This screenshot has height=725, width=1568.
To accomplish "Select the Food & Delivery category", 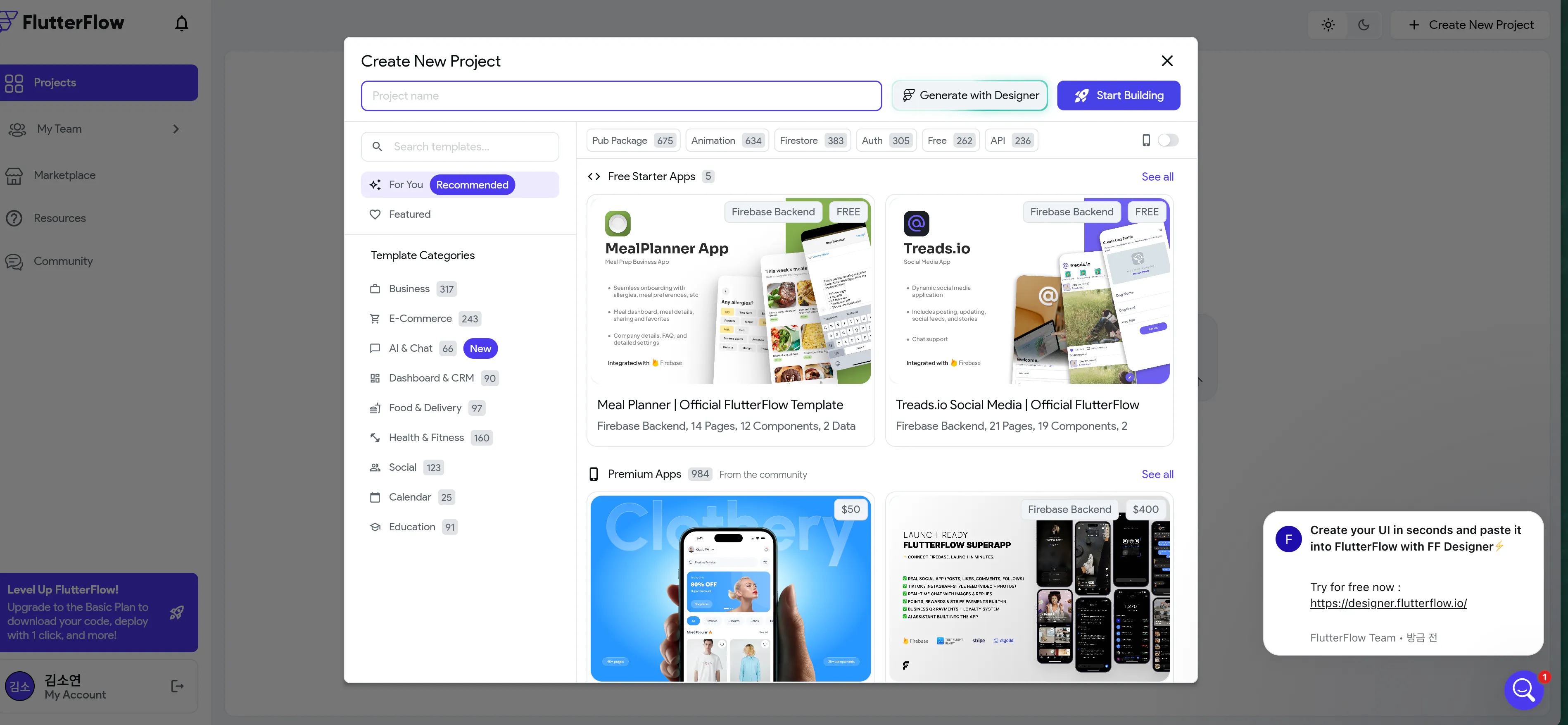I will 427,408.
